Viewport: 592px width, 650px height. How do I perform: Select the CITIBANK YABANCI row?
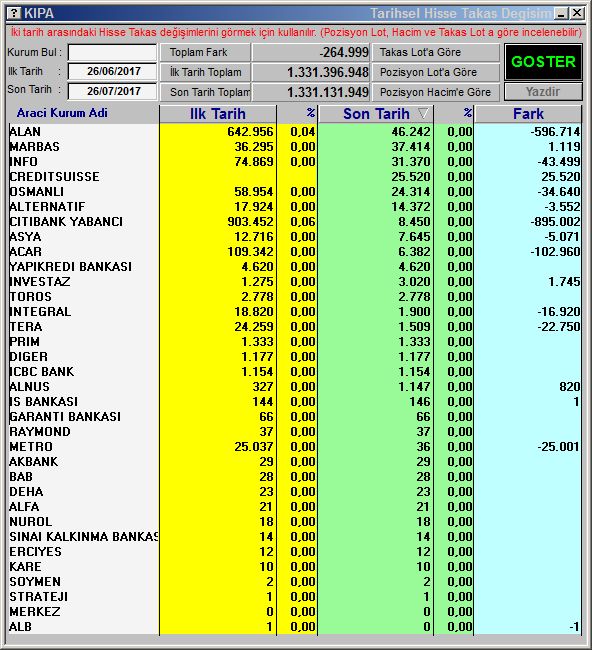pyautogui.click(x=295, y=222)
